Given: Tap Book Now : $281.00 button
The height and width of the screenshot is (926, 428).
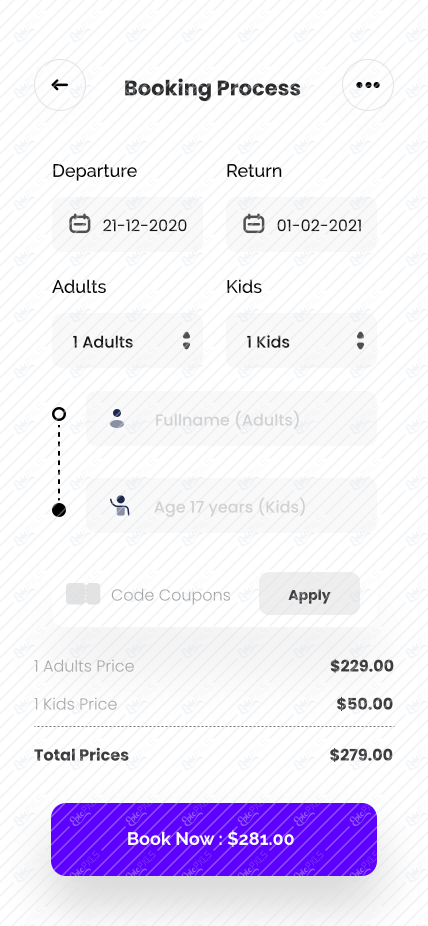Looking at the screenshot, I should click(x=214, y=839).
